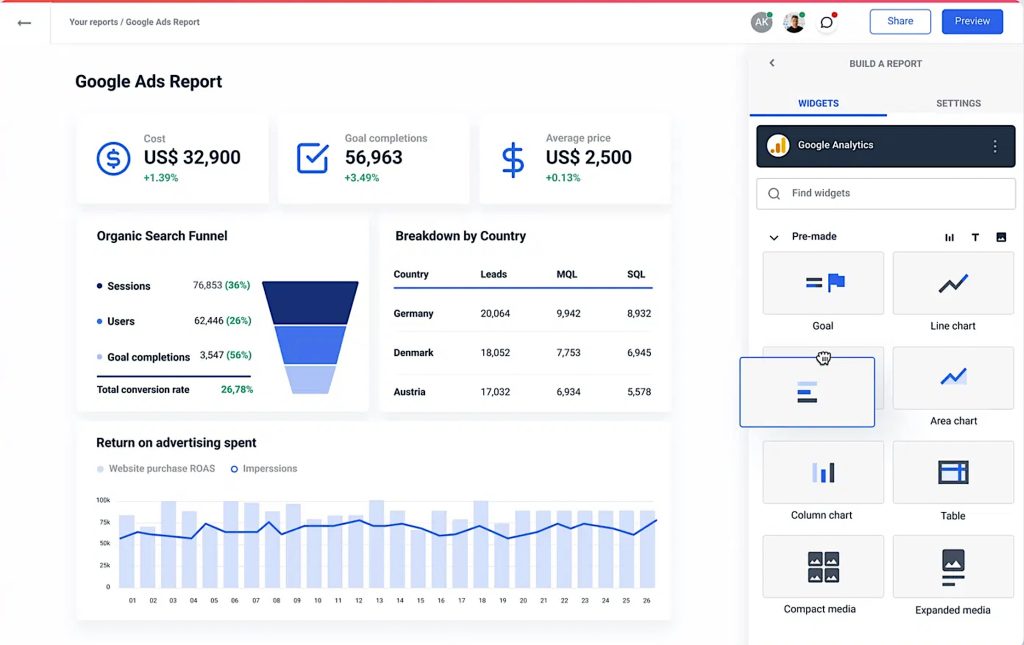Open the Google Analytics integration menu

(996, 146)
